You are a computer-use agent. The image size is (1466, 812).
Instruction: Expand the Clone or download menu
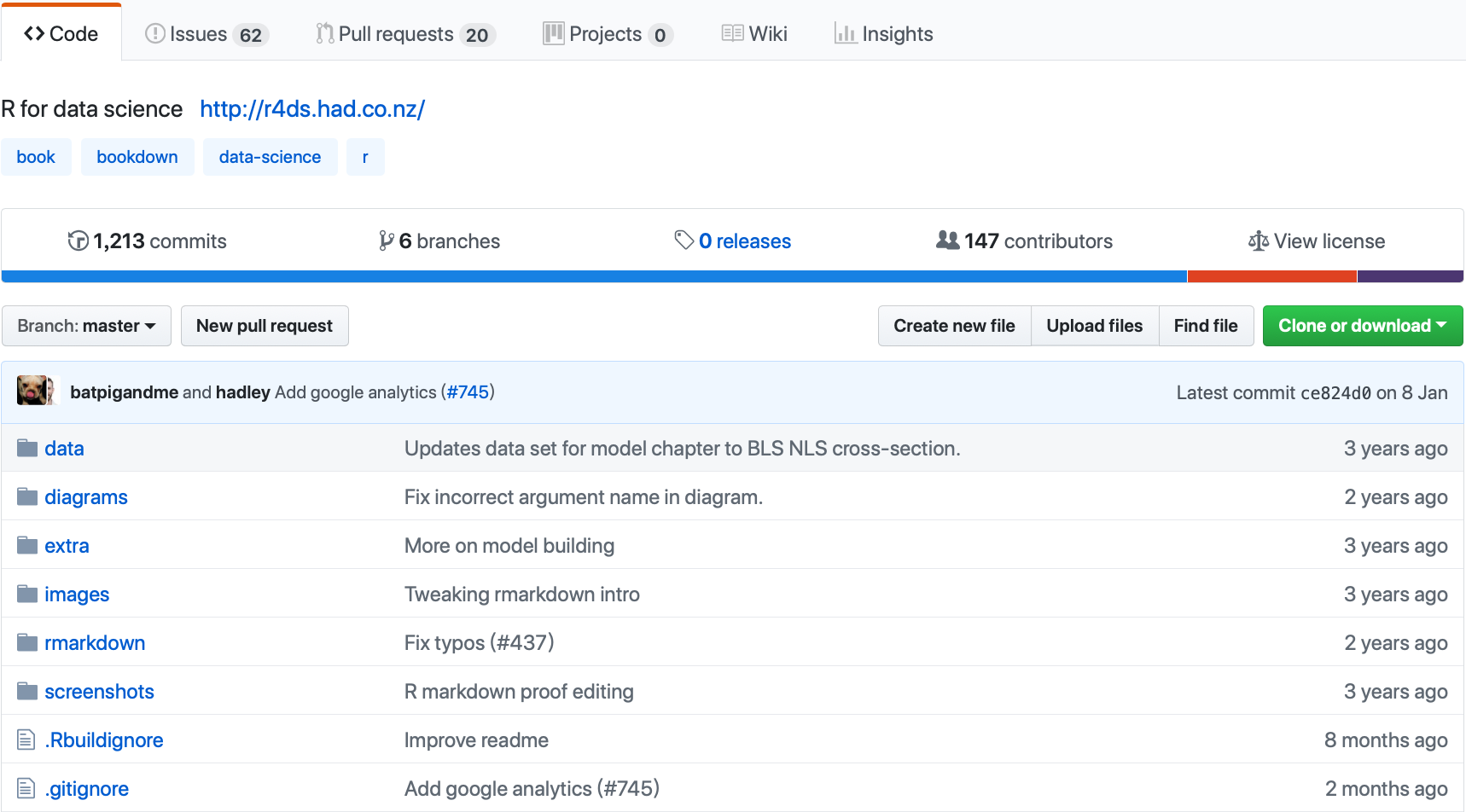(1362, 326)
